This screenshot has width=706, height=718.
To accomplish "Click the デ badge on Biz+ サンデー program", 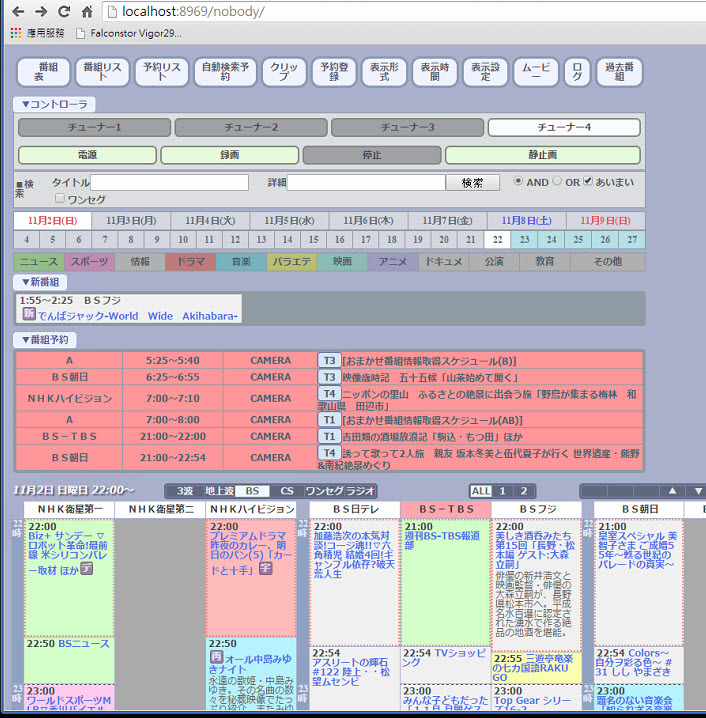I will coord(87,569).
